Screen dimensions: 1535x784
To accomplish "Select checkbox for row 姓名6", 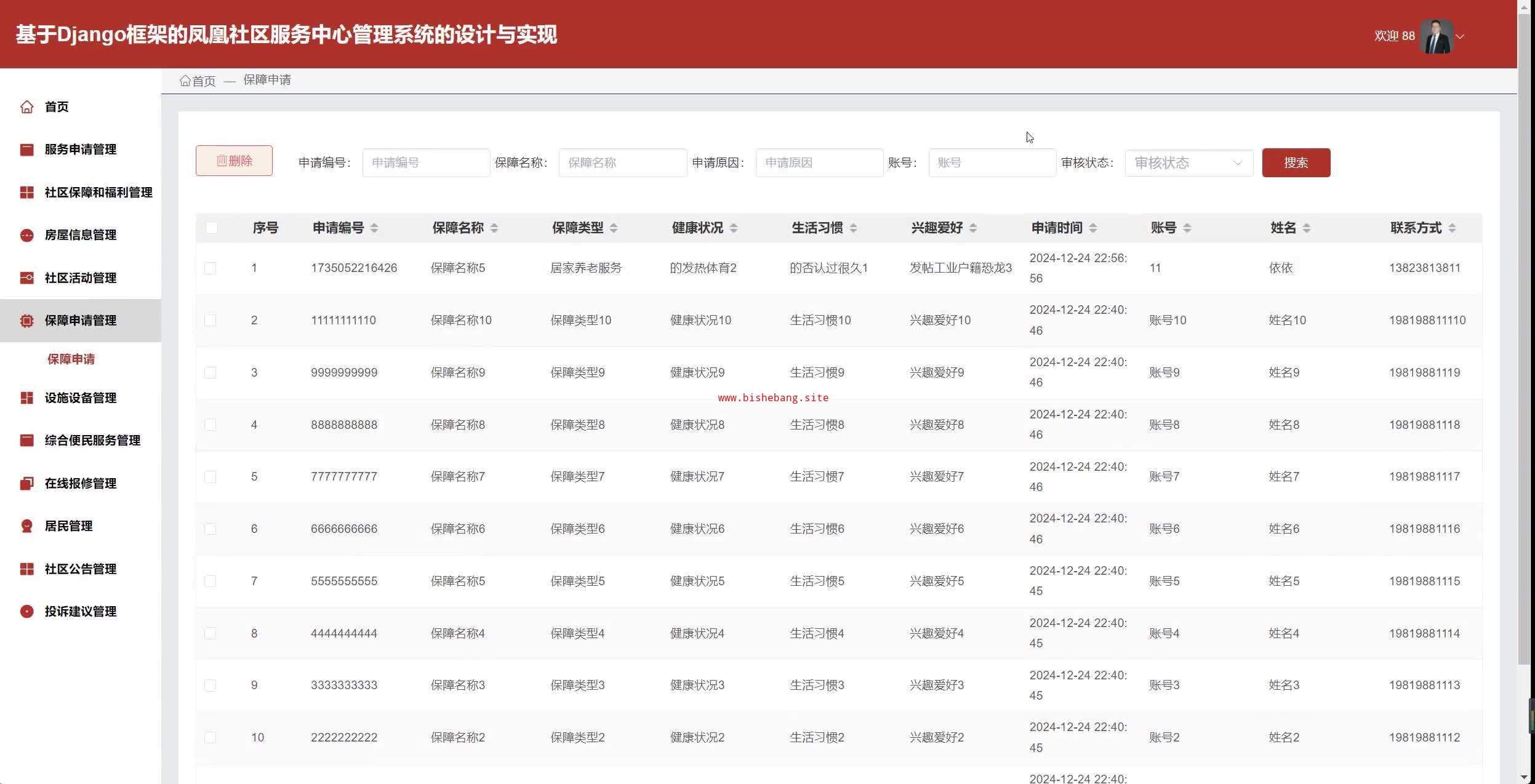I will (210, 529).
